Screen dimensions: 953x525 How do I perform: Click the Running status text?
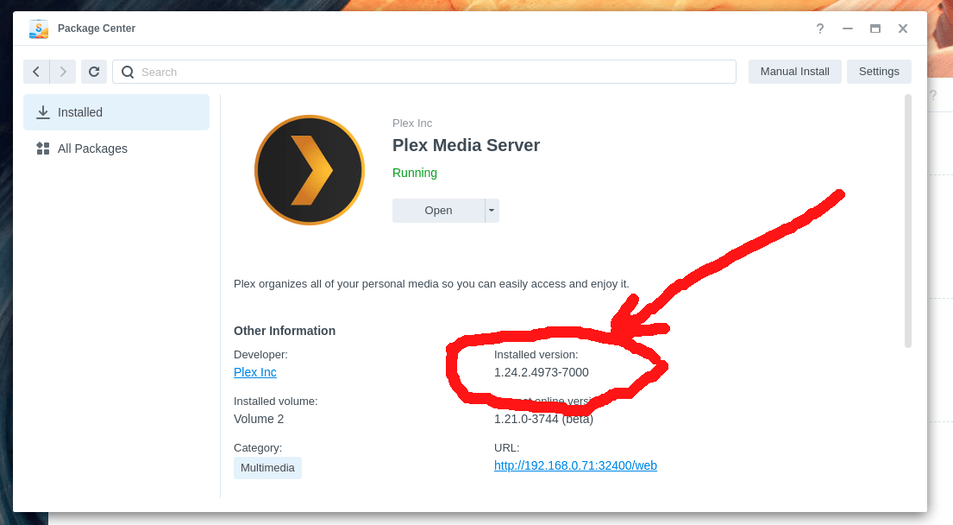pyautogui.click(x=415, y=173)
